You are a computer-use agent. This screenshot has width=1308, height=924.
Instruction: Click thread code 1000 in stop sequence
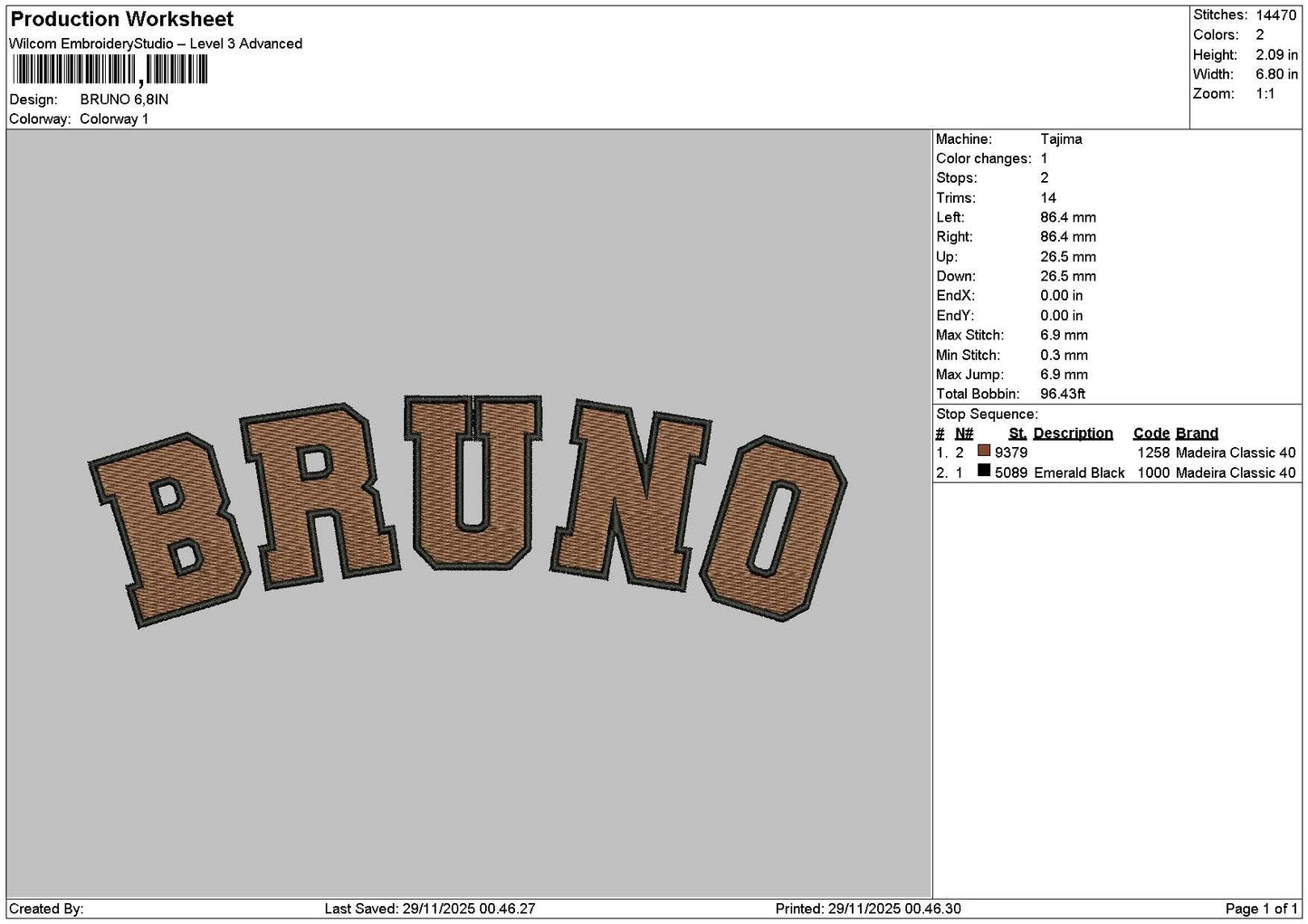1153,472
